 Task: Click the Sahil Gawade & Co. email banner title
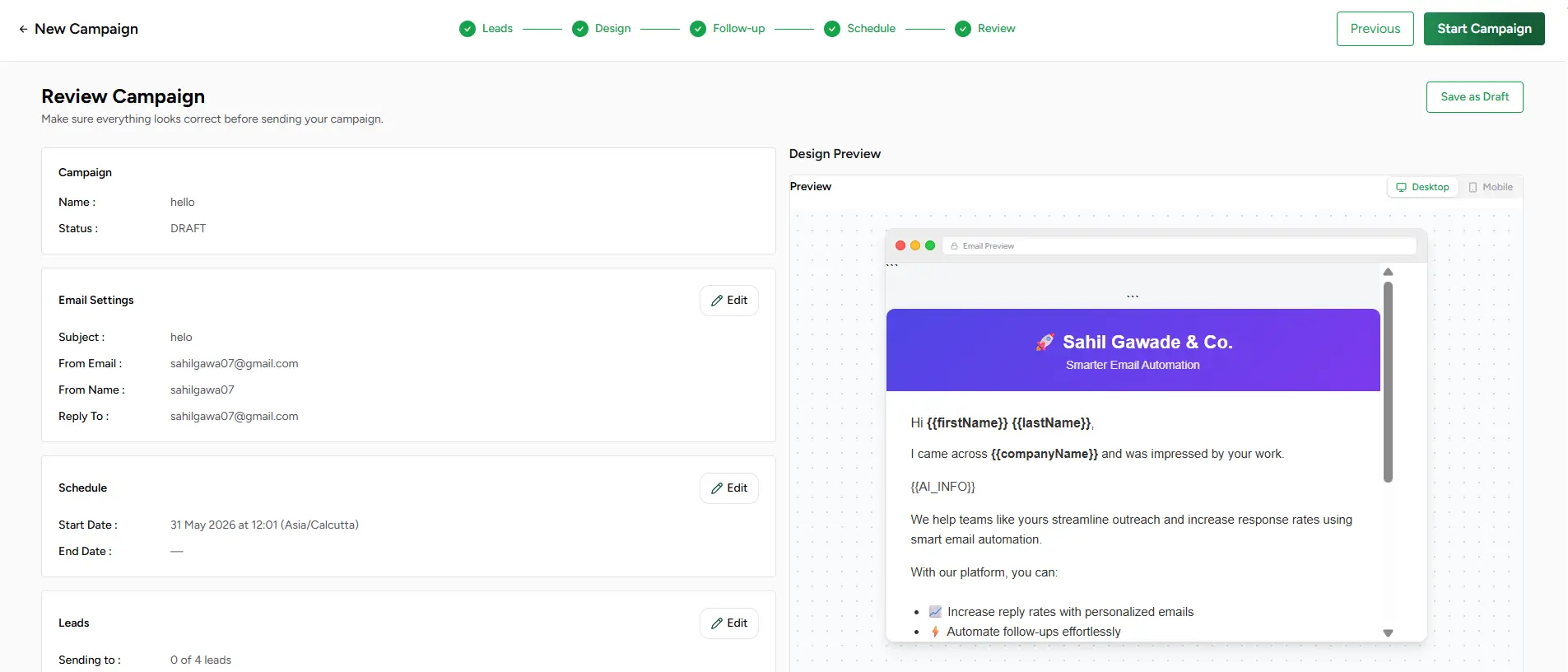pyautogui.click(x=1147, y=343)
